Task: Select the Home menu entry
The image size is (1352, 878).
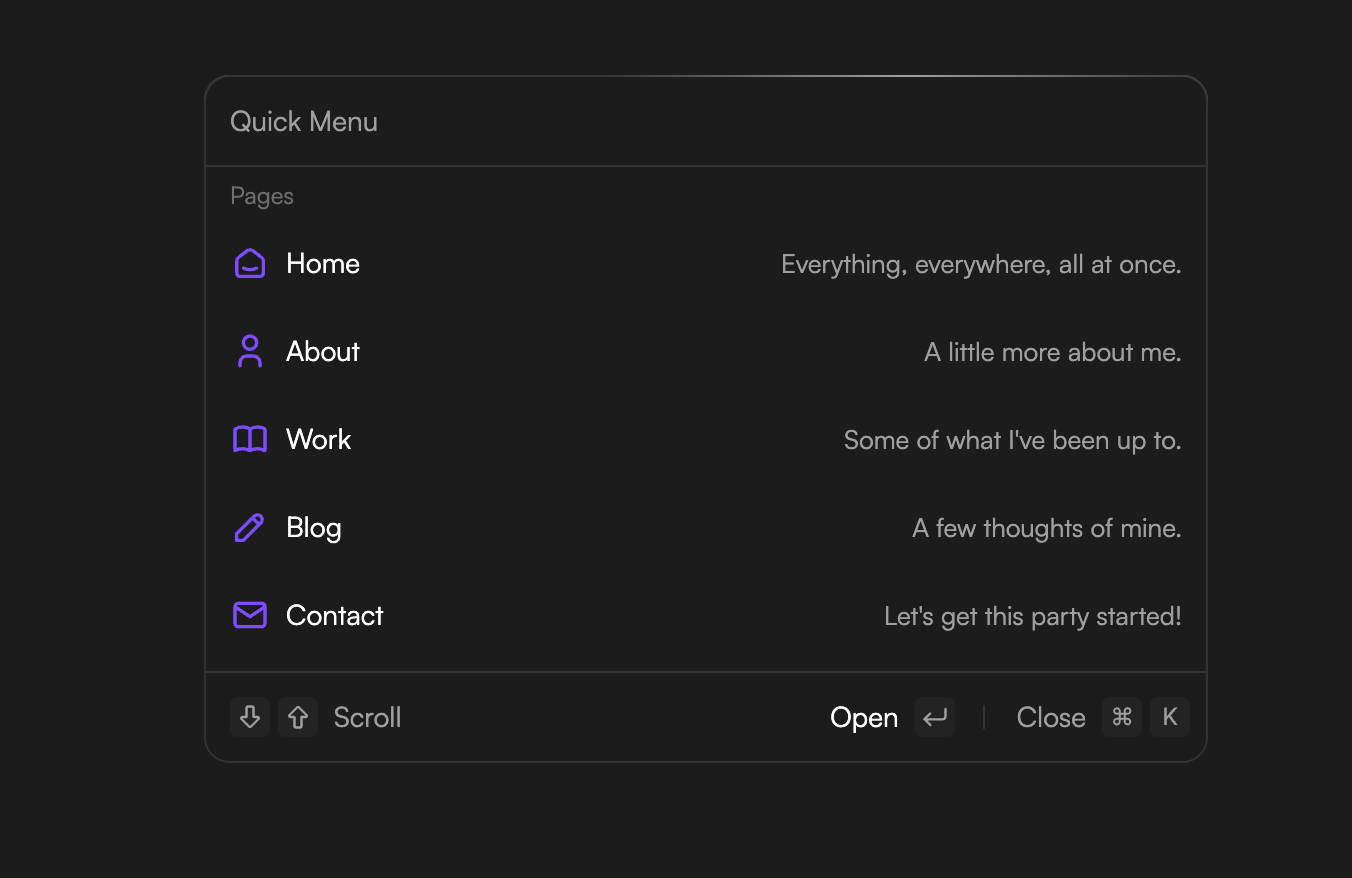Action: point(323,264)
